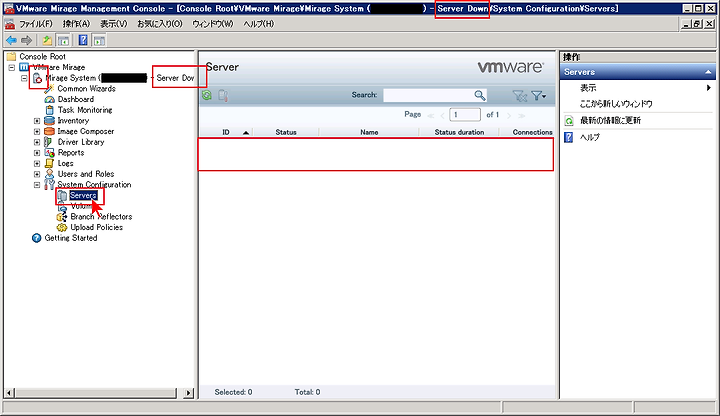Sort by the Name column header
Image resolution: width=720 pixels, height=416 pixels.
click(369, 132)
